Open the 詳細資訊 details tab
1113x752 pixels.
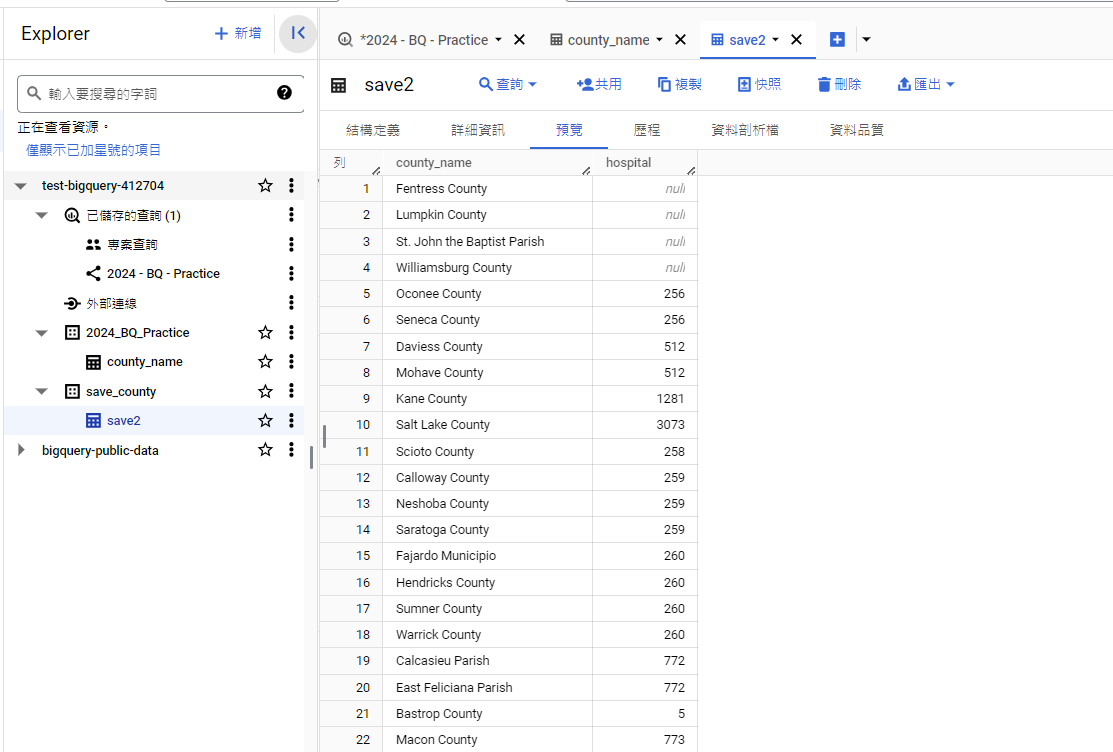pos(478,130)
